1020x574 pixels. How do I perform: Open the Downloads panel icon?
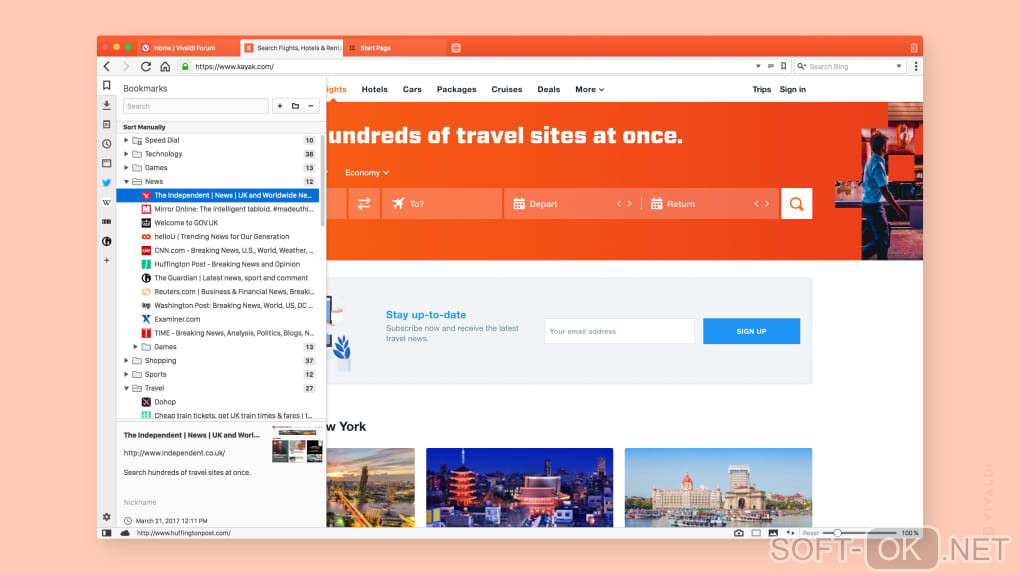click(107, 105)
